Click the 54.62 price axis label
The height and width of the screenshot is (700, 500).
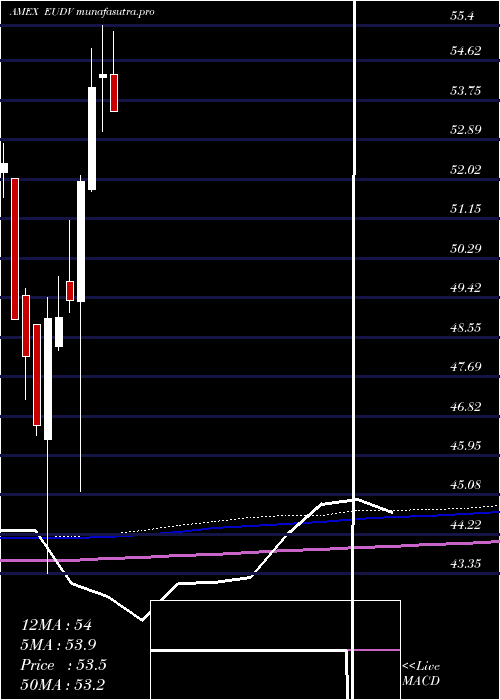coord(466,50)
